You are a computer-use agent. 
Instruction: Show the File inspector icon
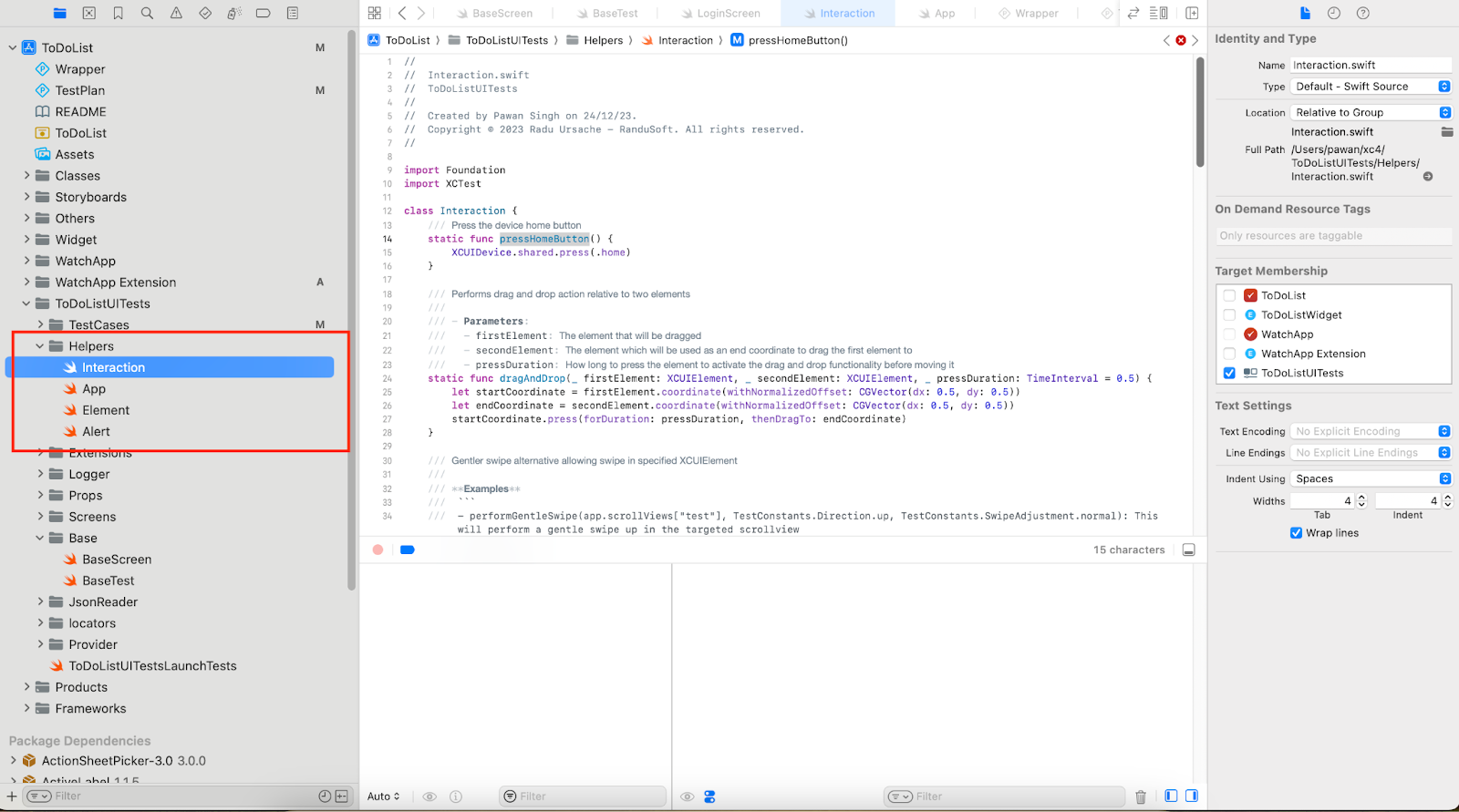pyautogui.click(x=1305, y=13)
